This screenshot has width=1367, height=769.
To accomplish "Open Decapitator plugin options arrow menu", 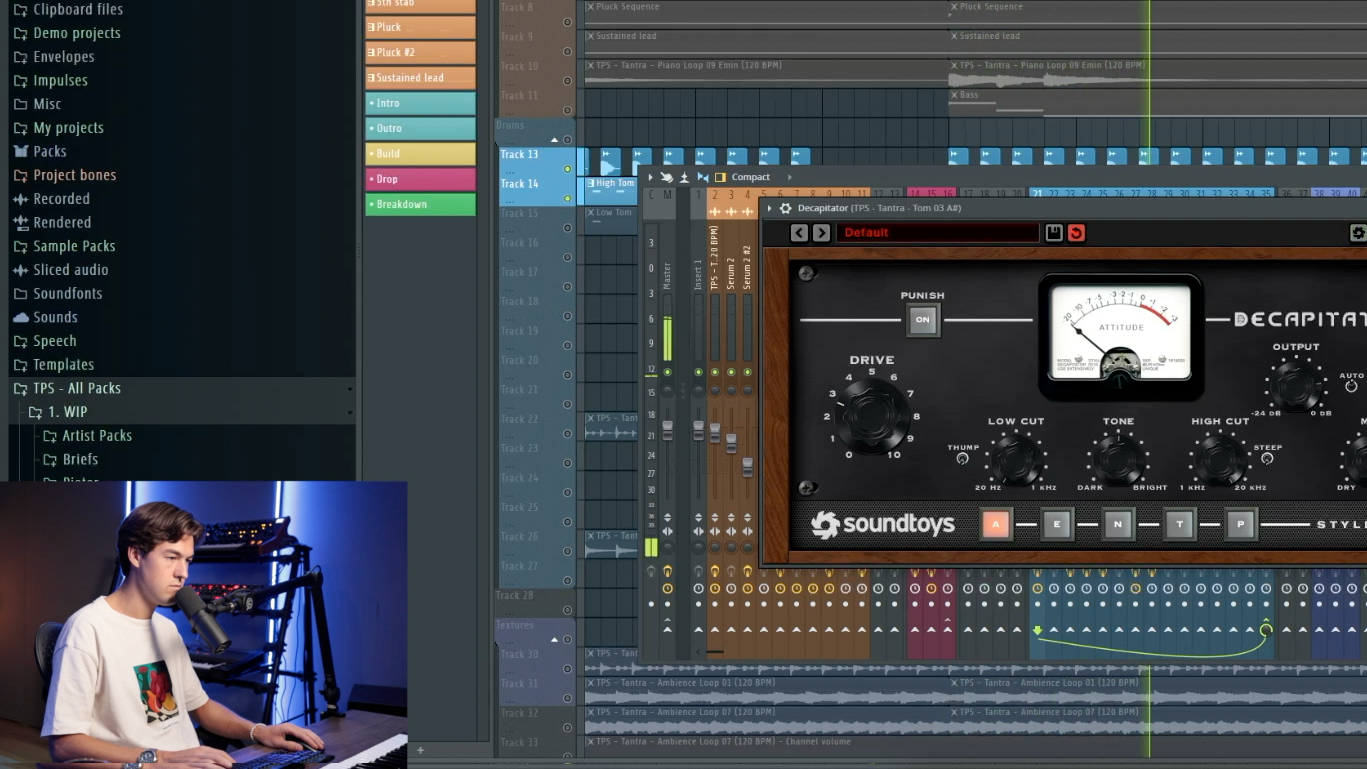I will (769, 208).
